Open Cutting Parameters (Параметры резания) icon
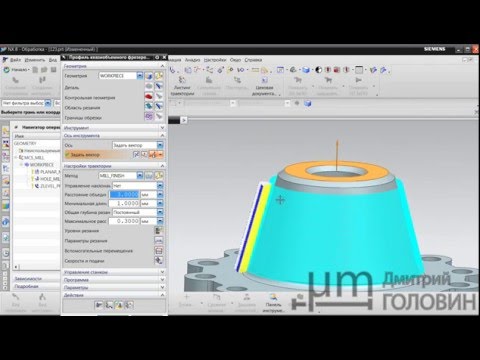The height and width of the screenshot is (360, 480). pos(159,241)
